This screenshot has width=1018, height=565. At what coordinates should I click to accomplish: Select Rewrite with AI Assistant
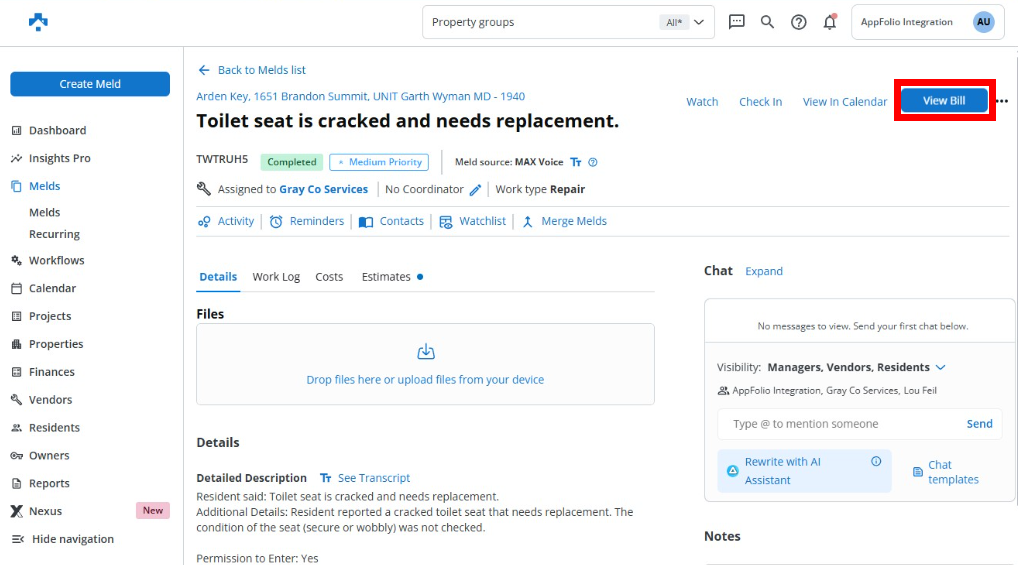click(793, 471)
